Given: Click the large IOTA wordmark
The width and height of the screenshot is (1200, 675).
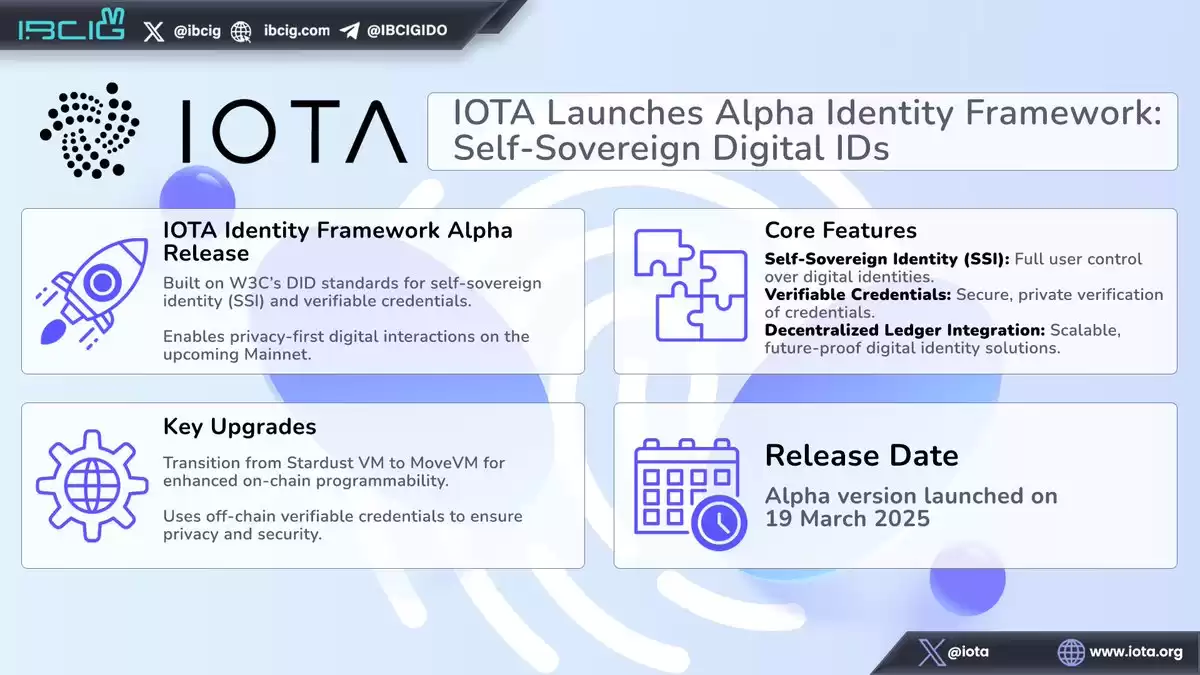Looking at the screenshot, I should pos(294,131).
